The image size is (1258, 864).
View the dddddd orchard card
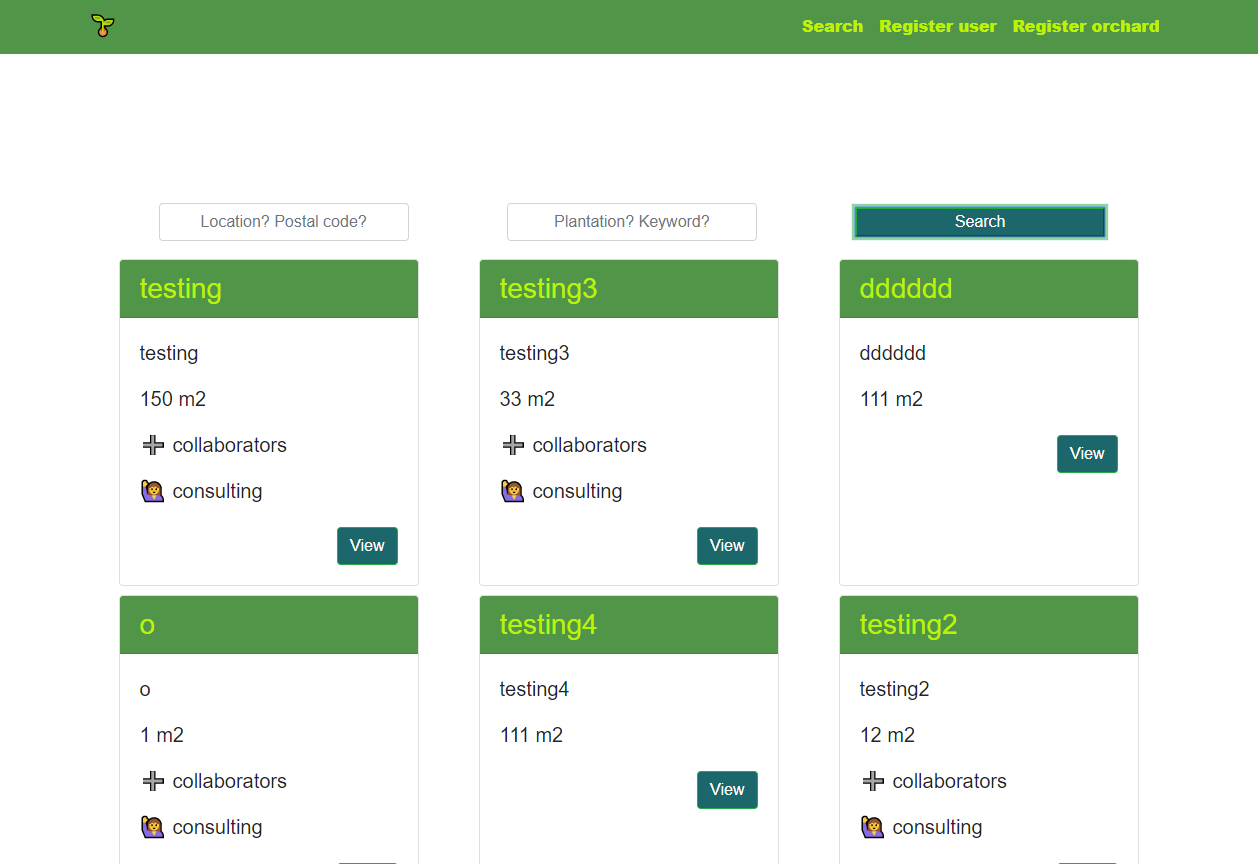pyautogui.click(x=1087, y=454)
